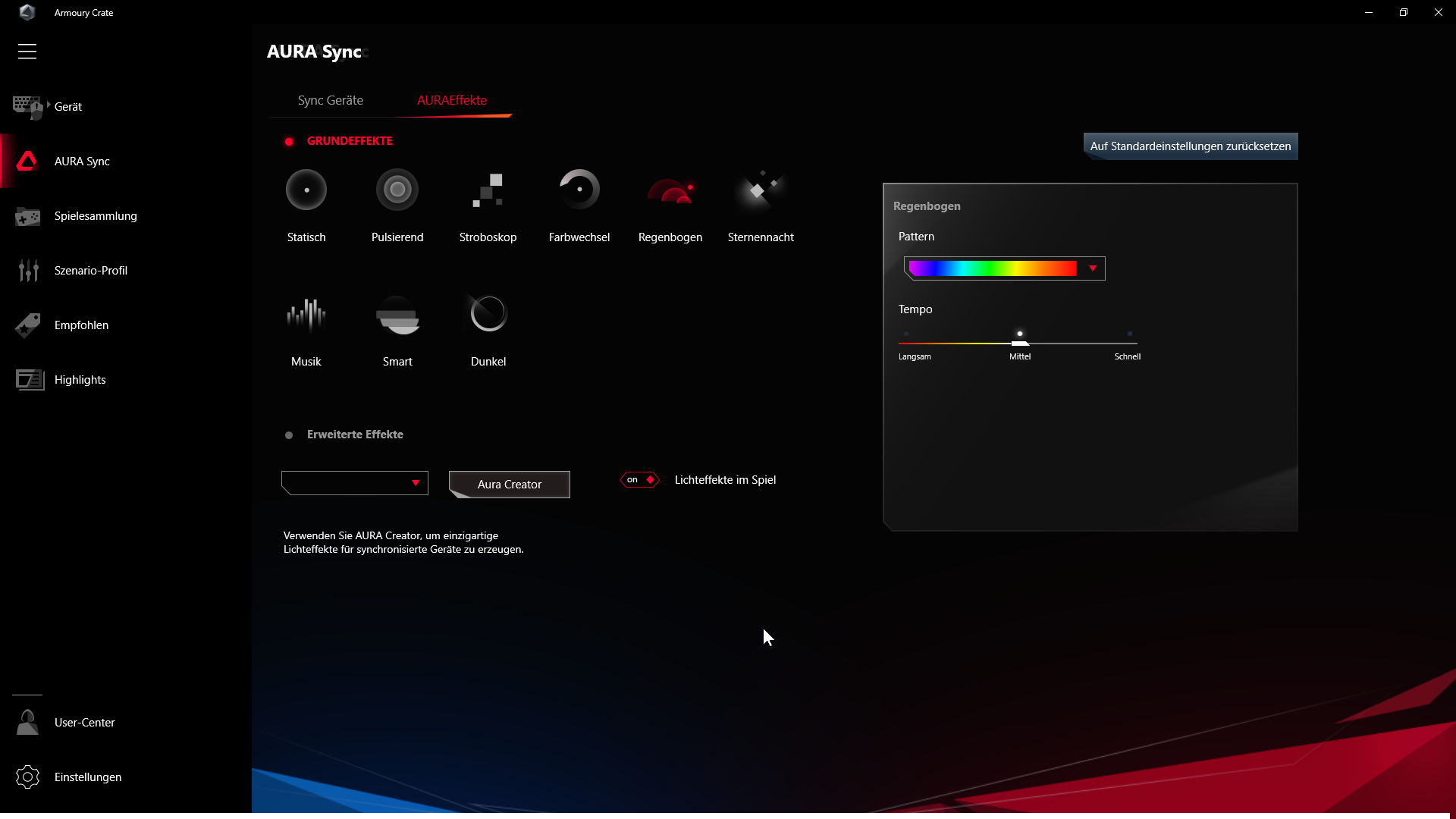Select the Farbwechsel color cycle icon
Image resolution: width=1456 pixels, height=819 pixels.
click(x=579, y=190)
